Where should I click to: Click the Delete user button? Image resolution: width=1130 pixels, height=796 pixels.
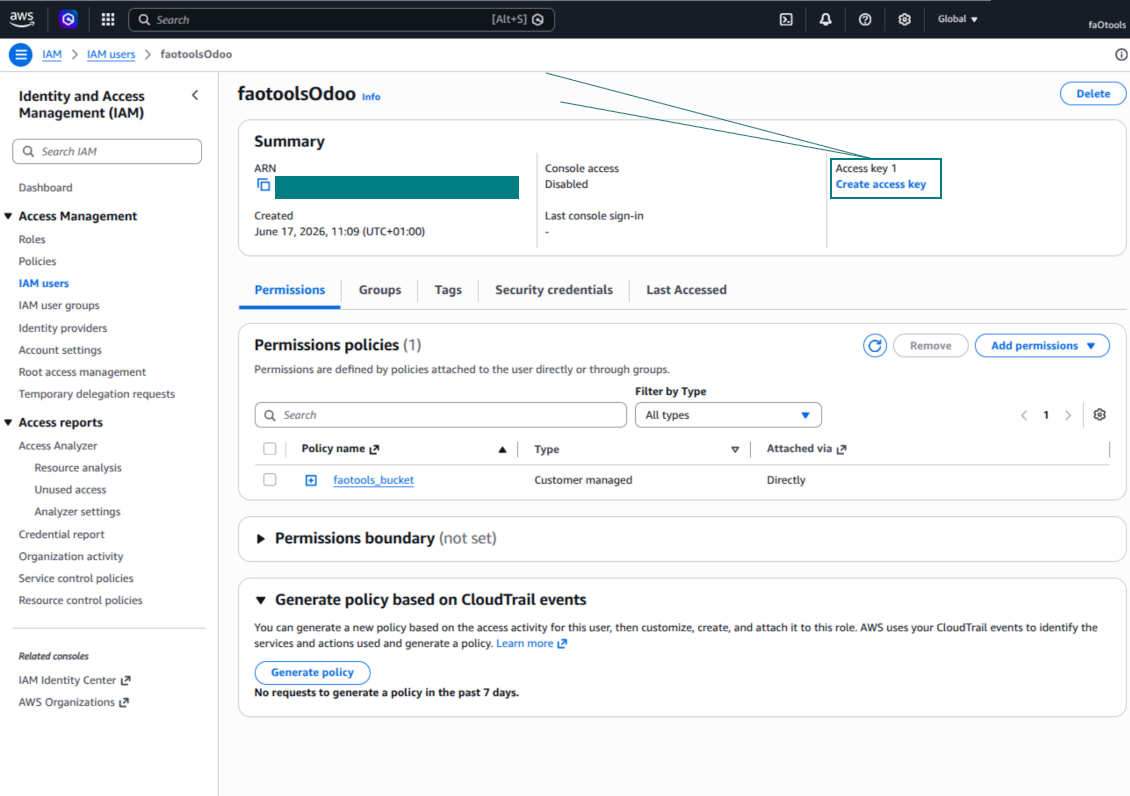[1093, 94]
